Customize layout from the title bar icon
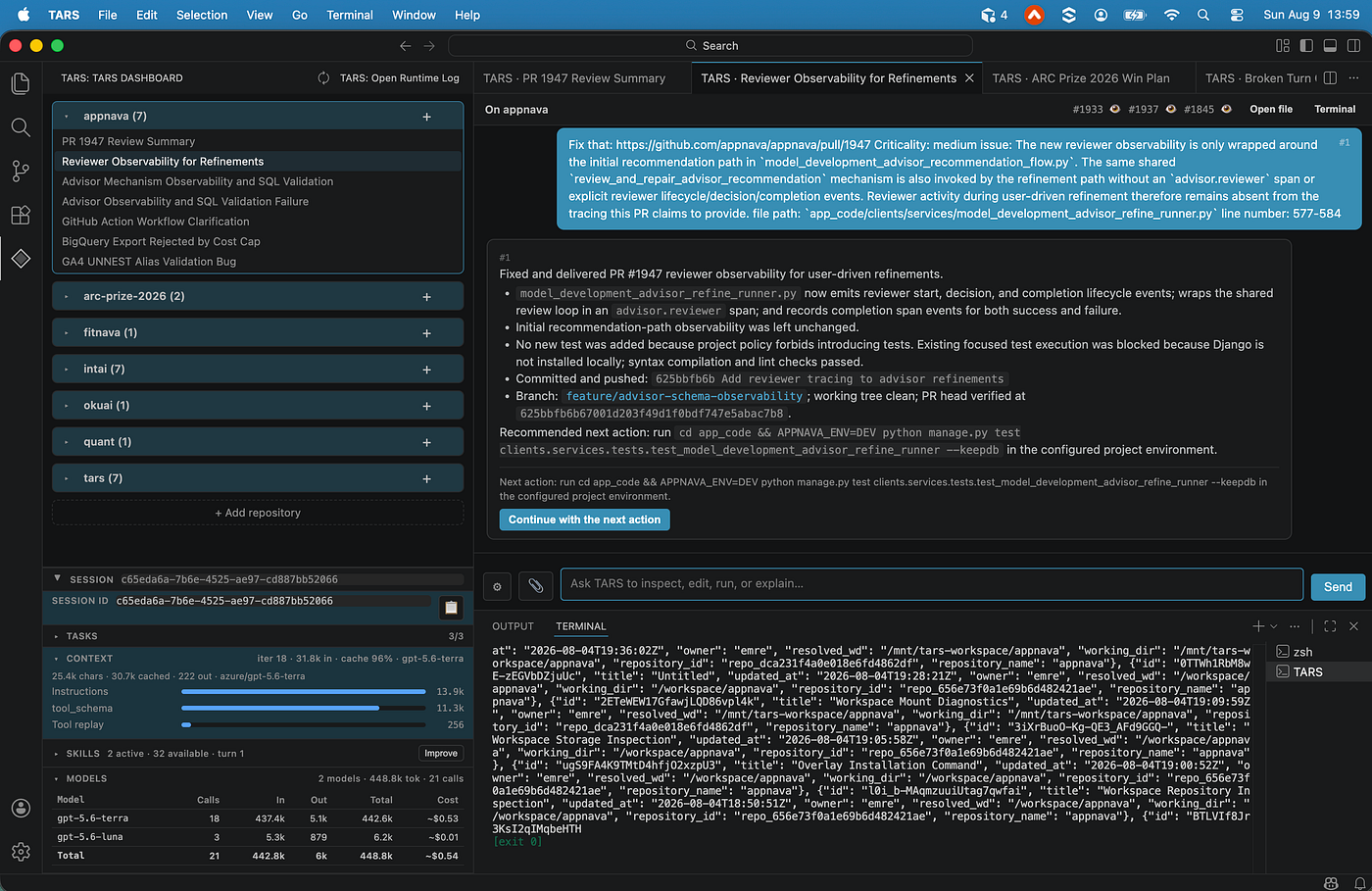This screenshot has height=891, width=1372. [1283, 46]
